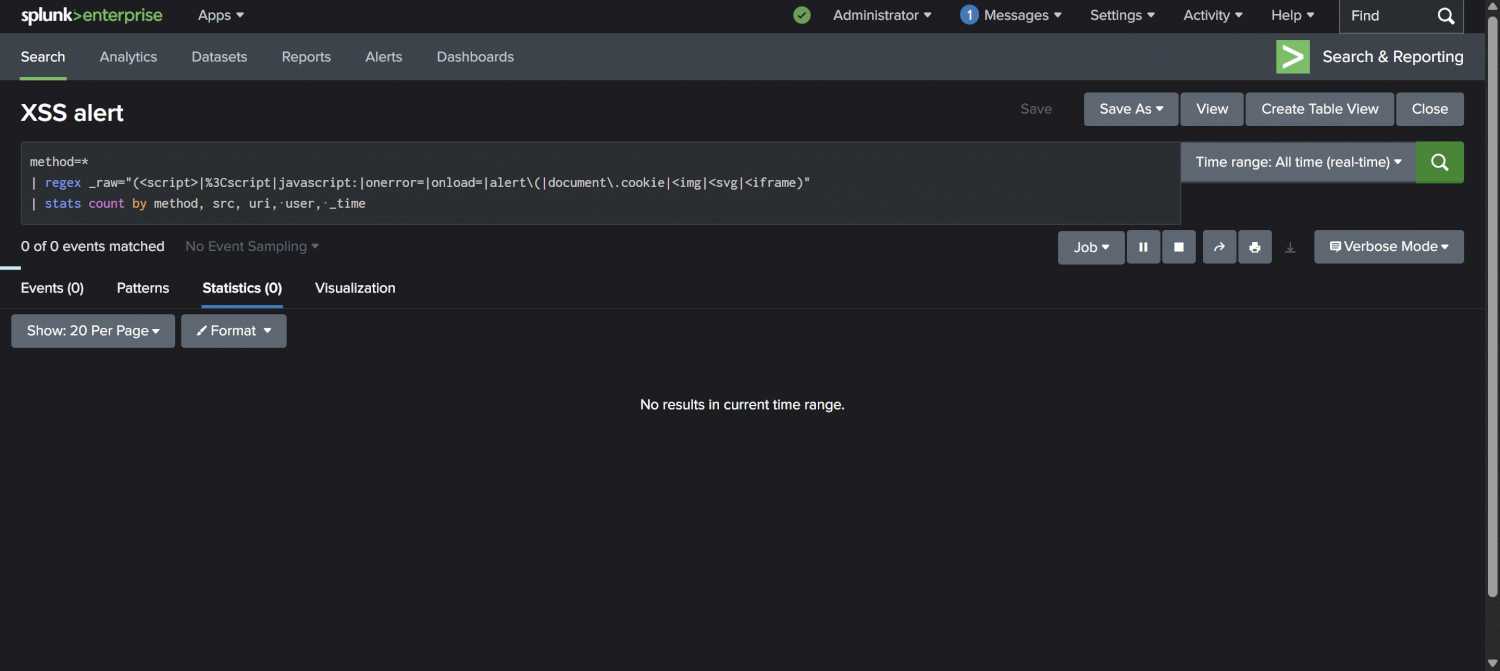Click the Create Table View button
Image resolution: width=1500 pixels, height=671 pixels.
coord(1319,109)
